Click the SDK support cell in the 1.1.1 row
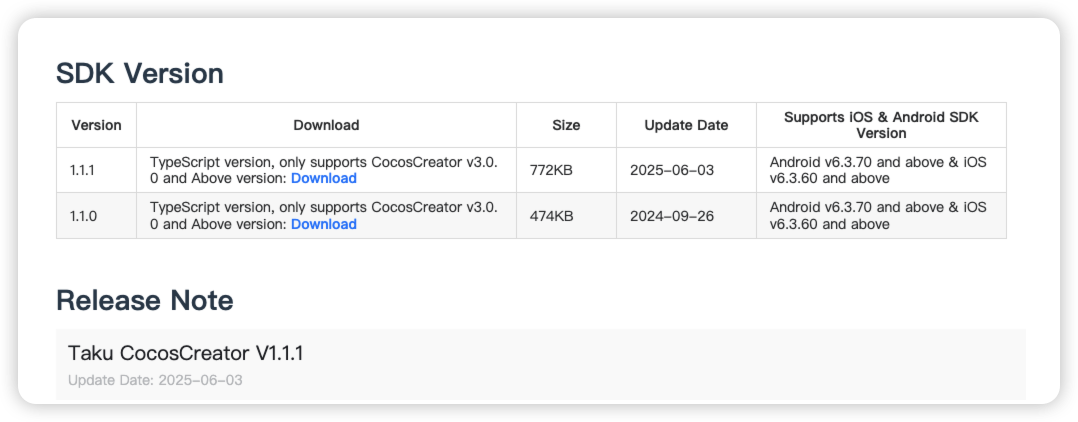The width and height of the screenshot is (1078, 422). (x=881, y=170)
